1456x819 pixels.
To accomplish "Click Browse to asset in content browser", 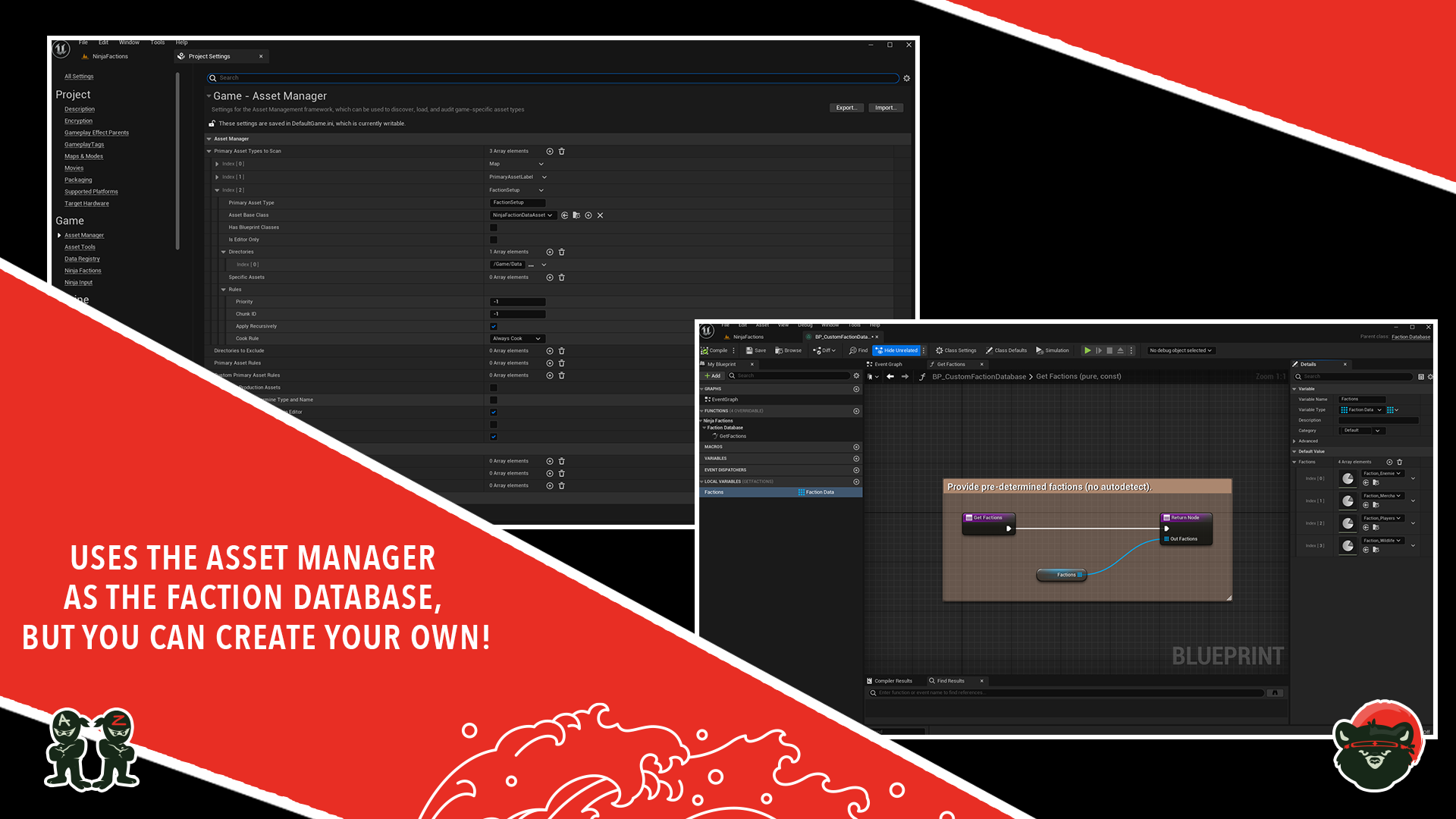I will click(788, 350).
